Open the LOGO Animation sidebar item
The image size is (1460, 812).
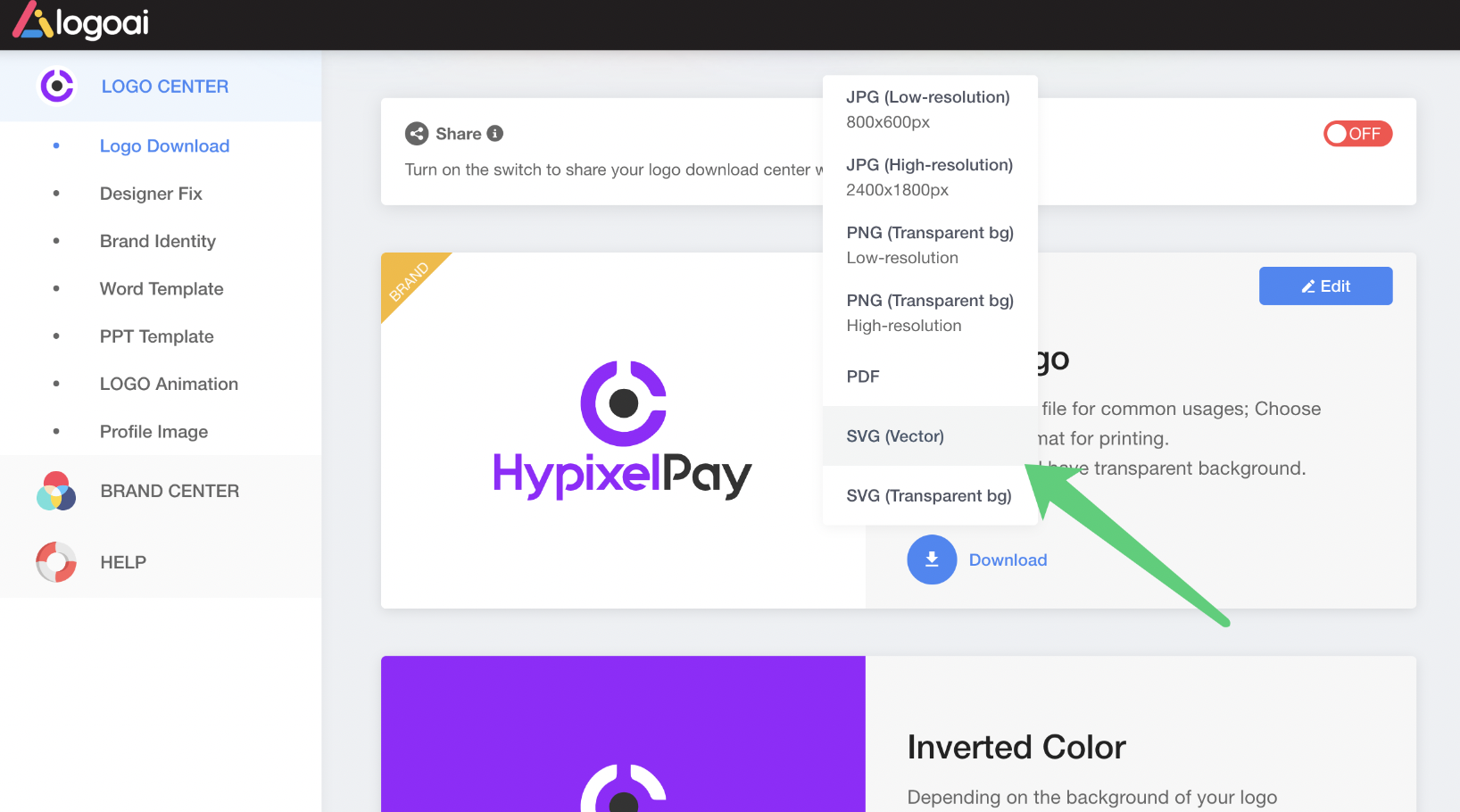tap(169, 384)
